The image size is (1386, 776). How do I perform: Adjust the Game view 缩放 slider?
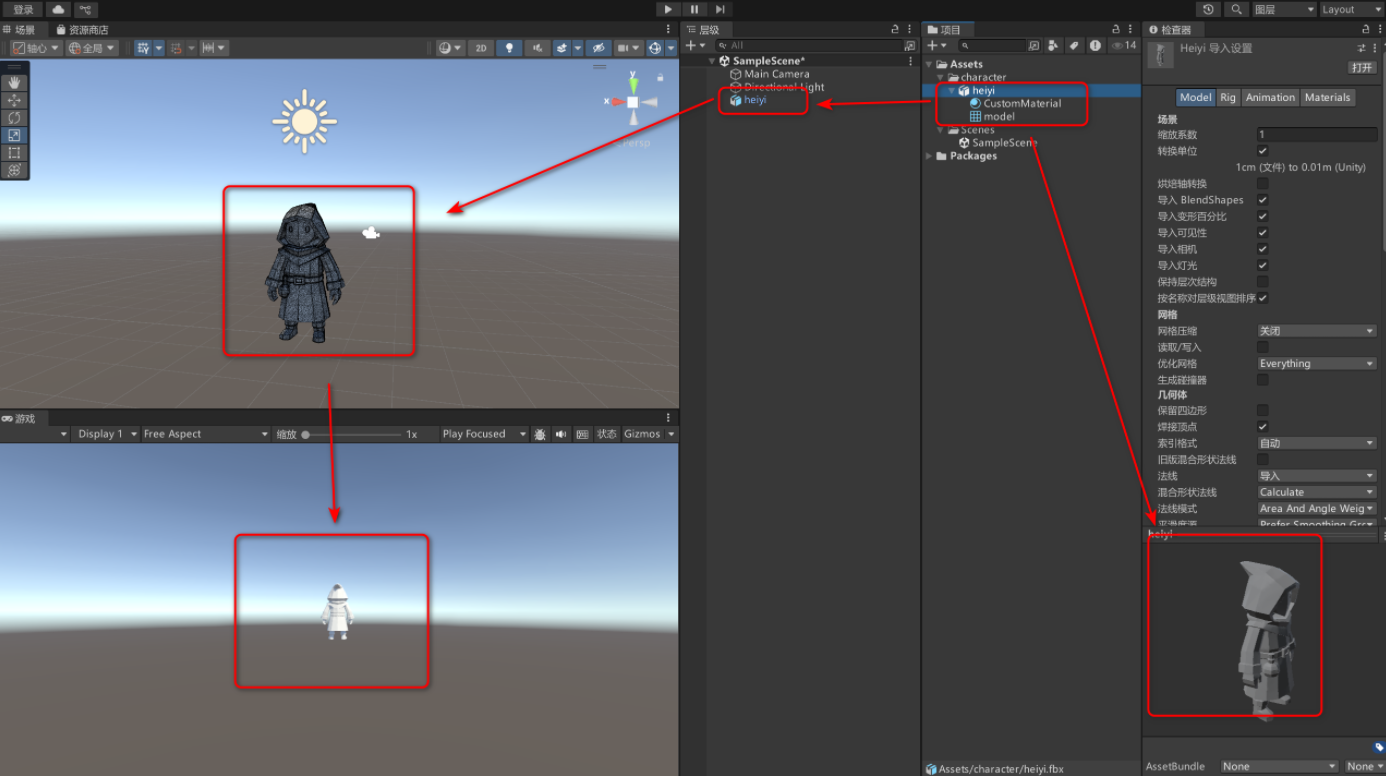(x=352, y=434)
